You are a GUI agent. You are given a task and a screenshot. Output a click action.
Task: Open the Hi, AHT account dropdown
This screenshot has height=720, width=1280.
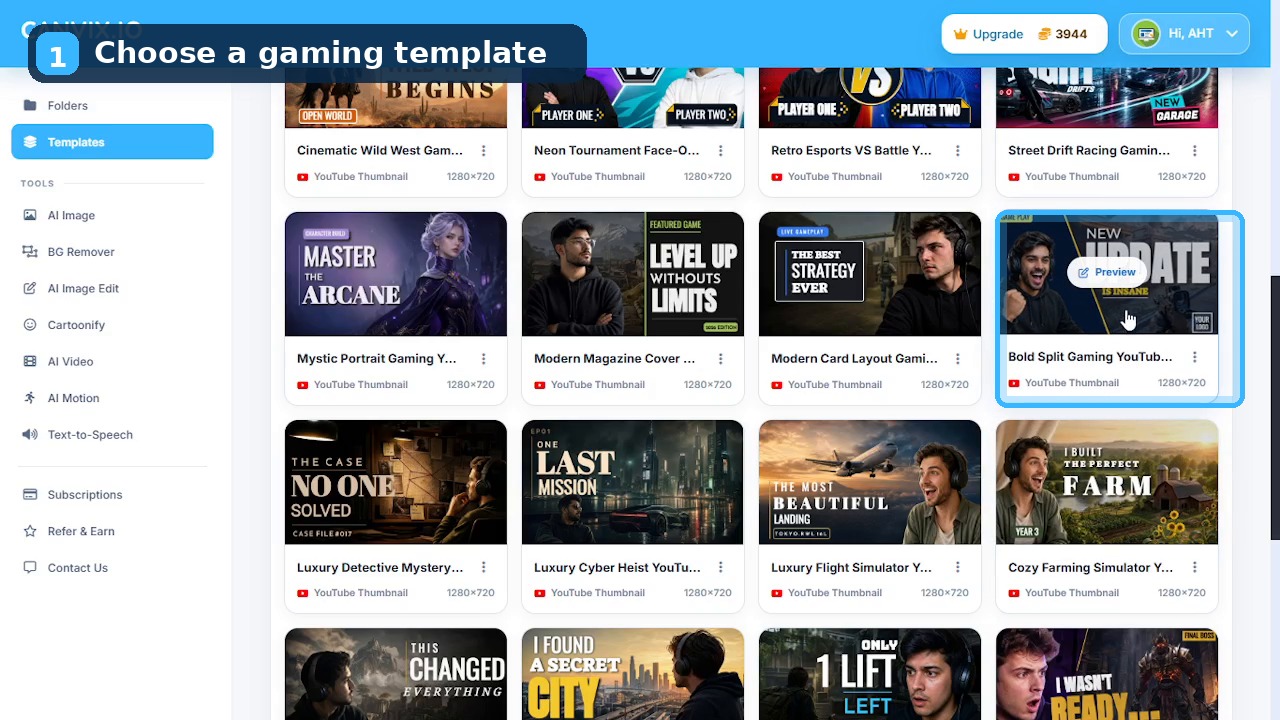(x=1184, y=33)
